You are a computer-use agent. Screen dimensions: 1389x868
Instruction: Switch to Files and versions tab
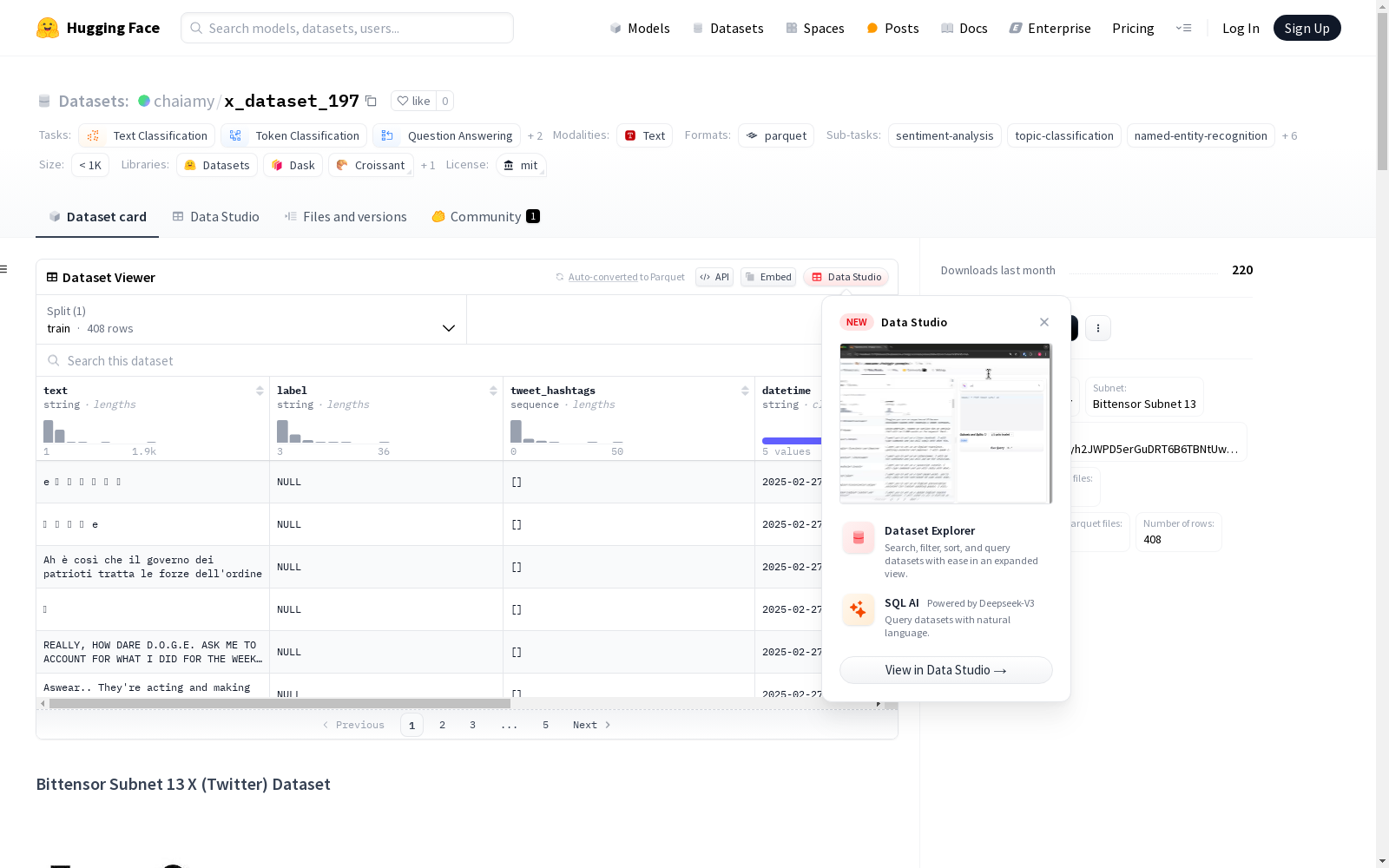pyautogui.click(x=346, y=216)
